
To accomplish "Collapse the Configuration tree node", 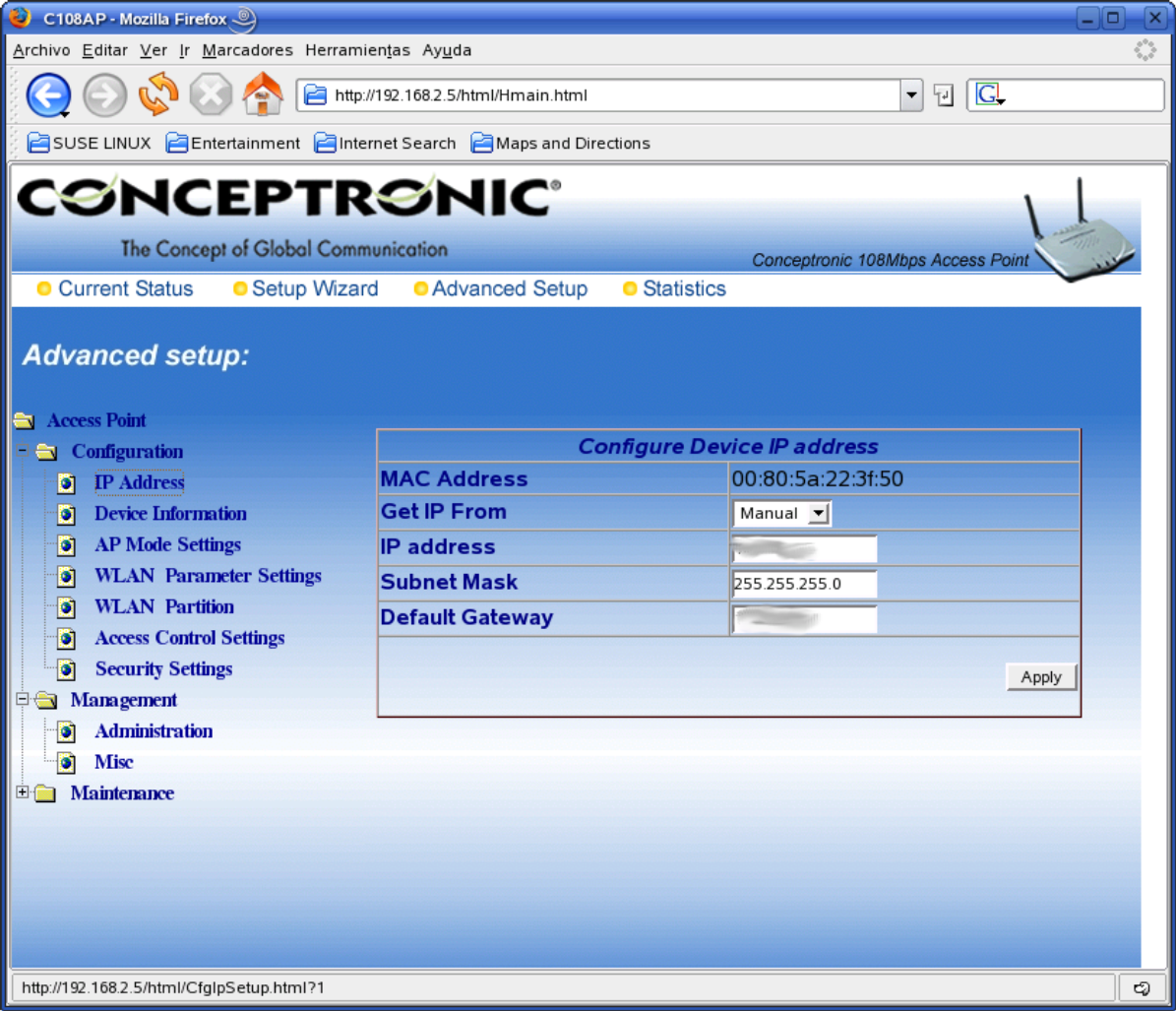I will point(23,451).
